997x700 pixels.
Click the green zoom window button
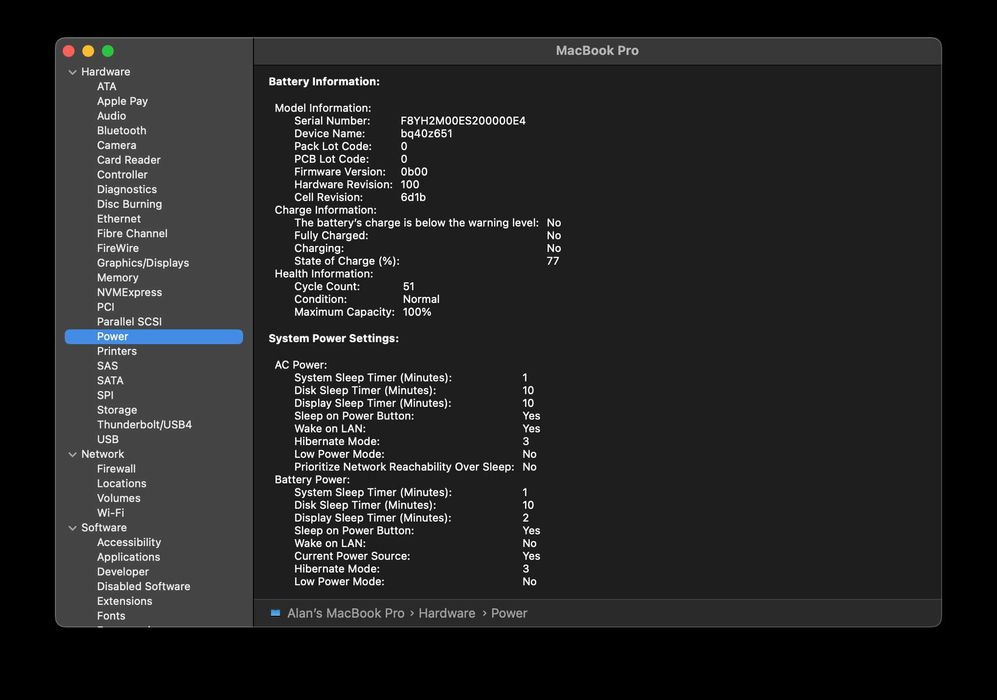[x=108, y=51]
